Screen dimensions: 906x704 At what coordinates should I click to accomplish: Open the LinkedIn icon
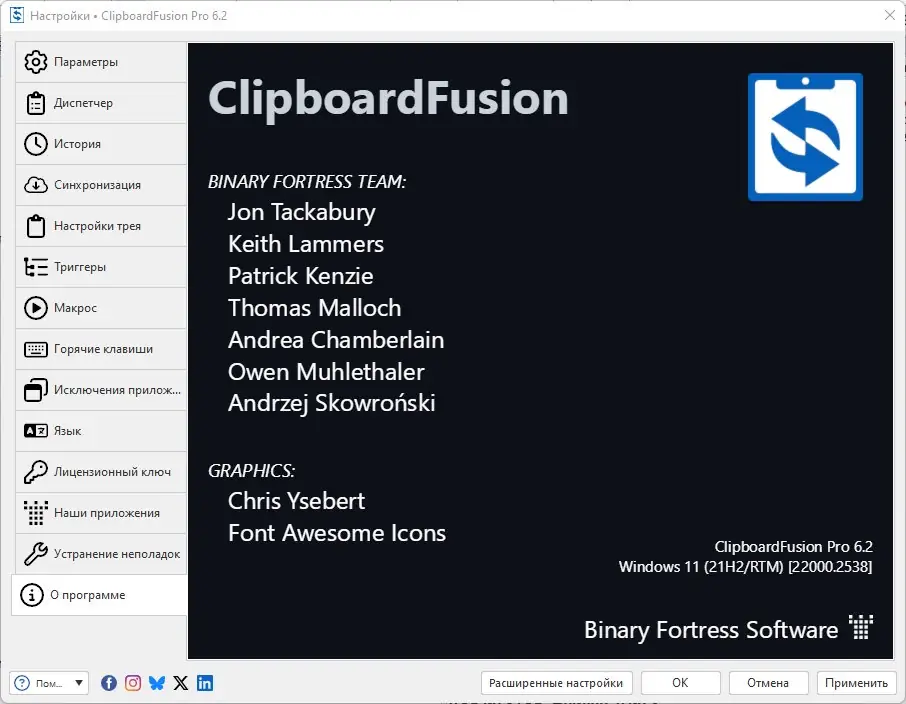pyautogui.click(x=204, y=683)
